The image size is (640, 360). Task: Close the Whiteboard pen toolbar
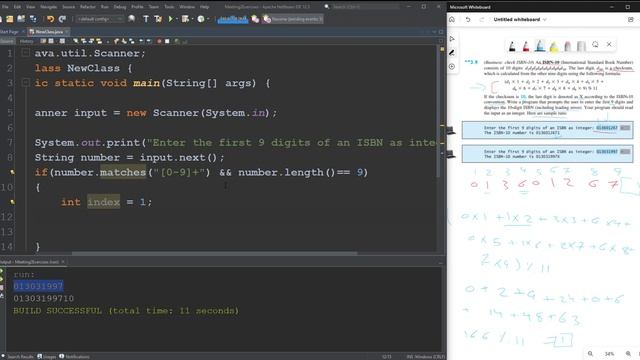point(609,44)
